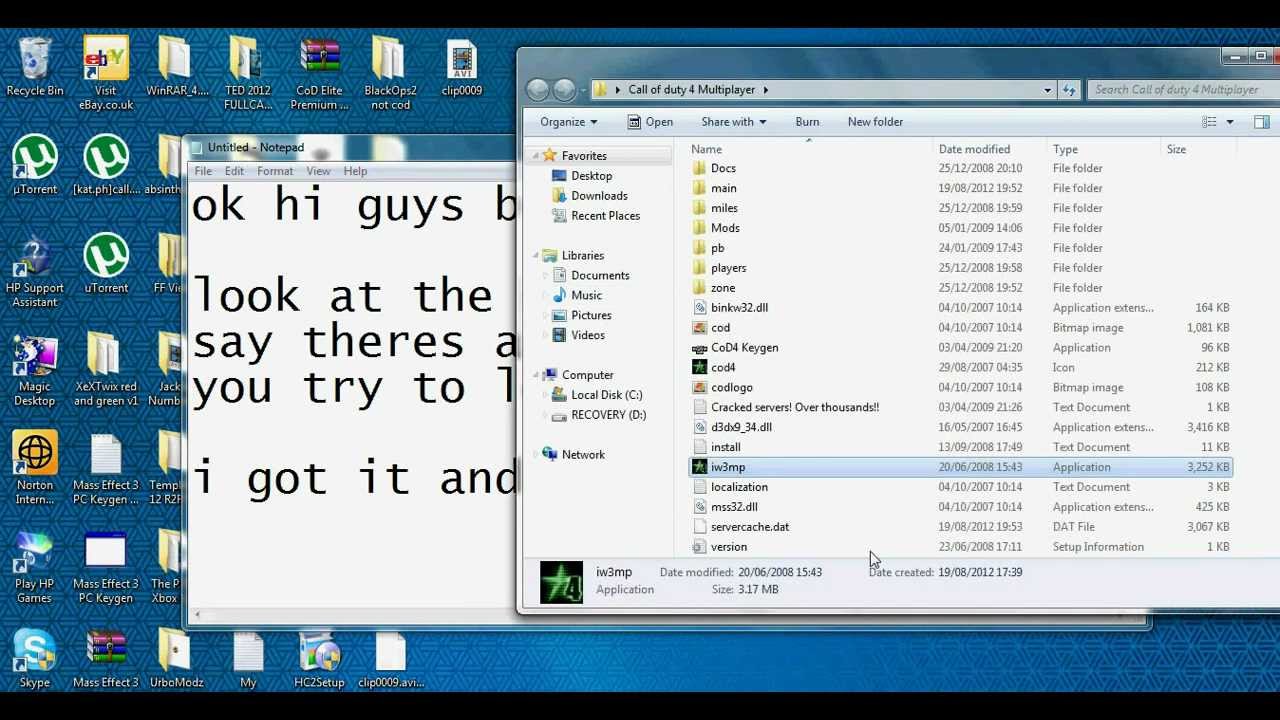
Task: Click New folder button
Action: [875, 122]
